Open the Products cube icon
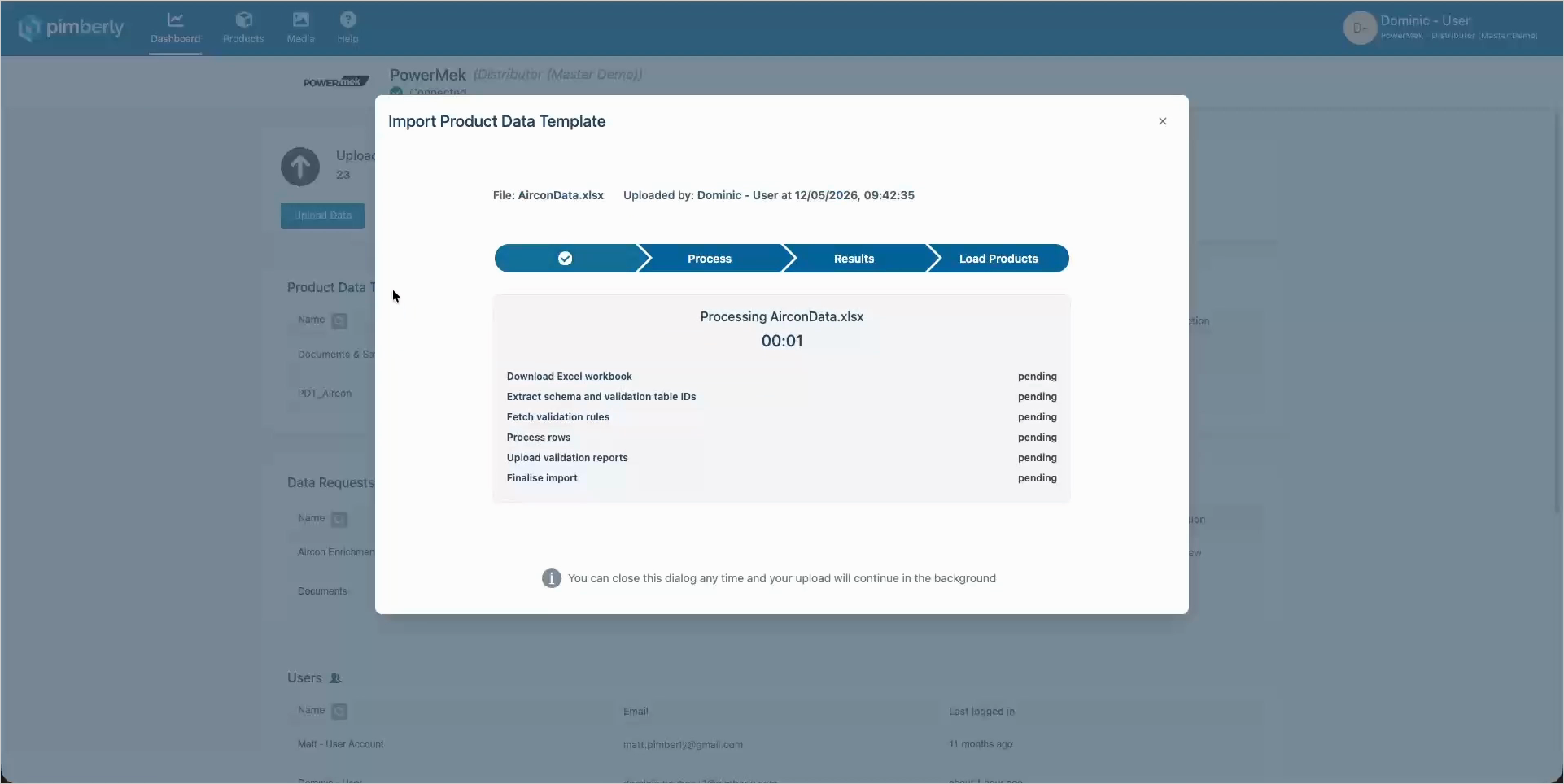 (243, 20)
